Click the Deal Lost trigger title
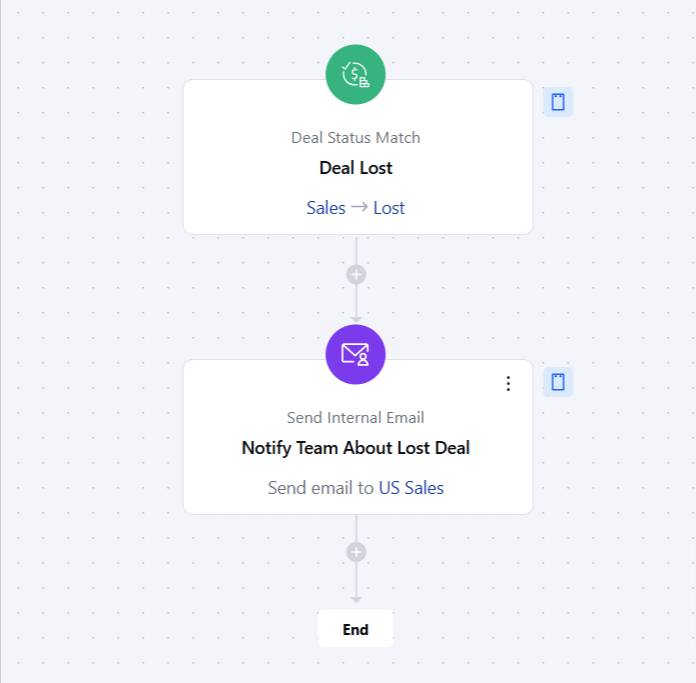The image size is (696, 683). point(356,168)
